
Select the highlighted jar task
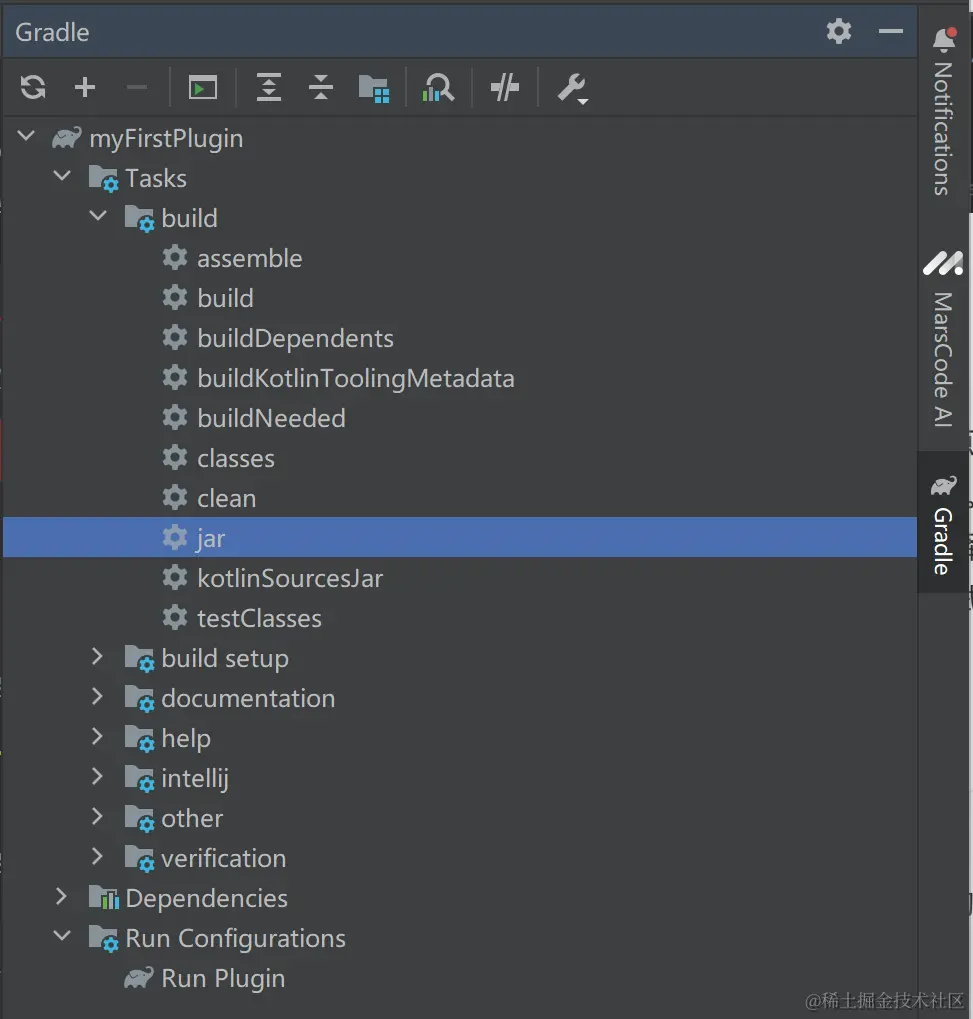pyautogui.click(x=460, y=537)
